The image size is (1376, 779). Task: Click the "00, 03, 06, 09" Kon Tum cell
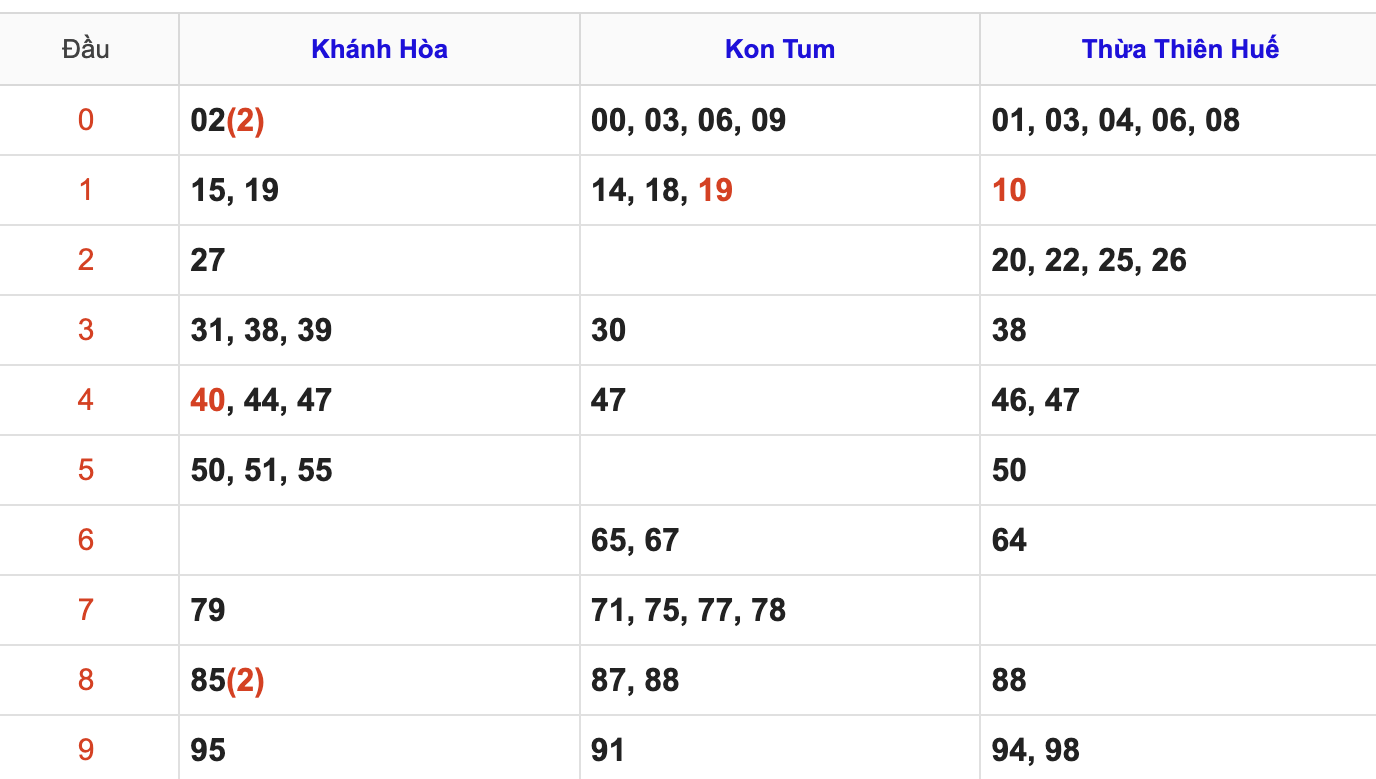[x=688, y=120]
